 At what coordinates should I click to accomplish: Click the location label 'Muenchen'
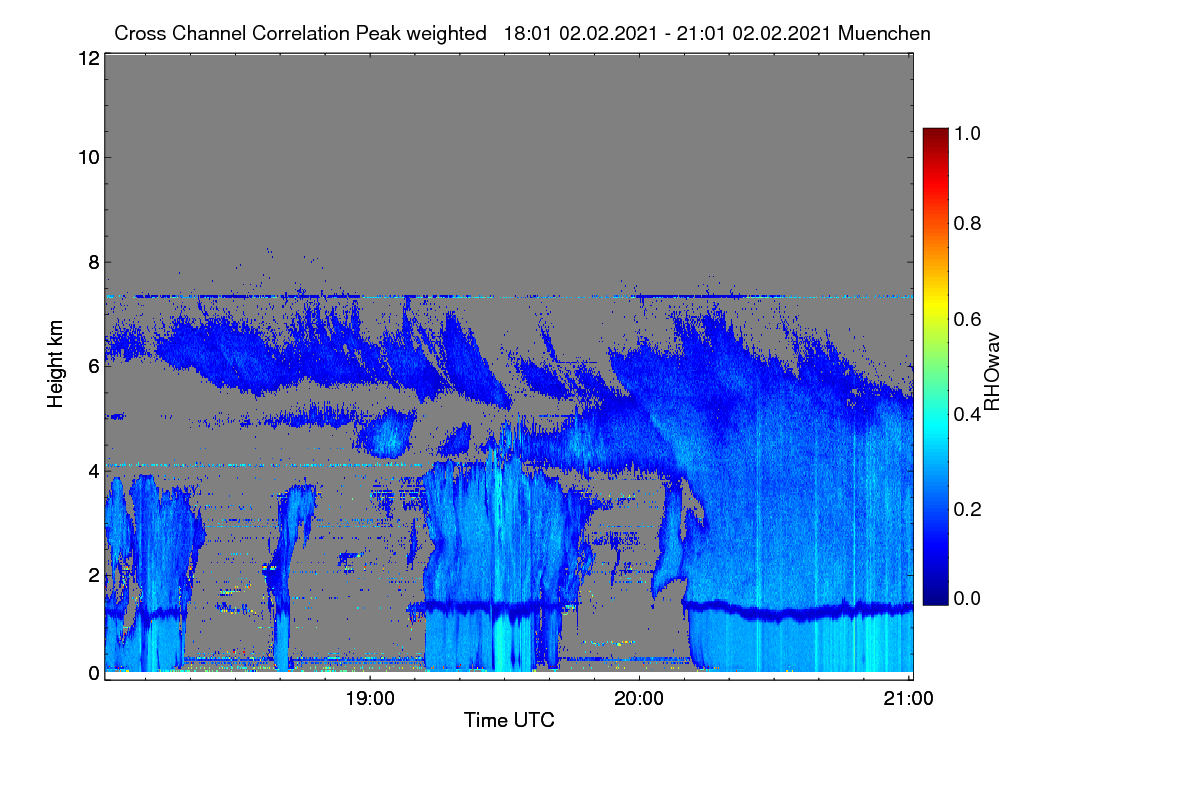[885, 34]
